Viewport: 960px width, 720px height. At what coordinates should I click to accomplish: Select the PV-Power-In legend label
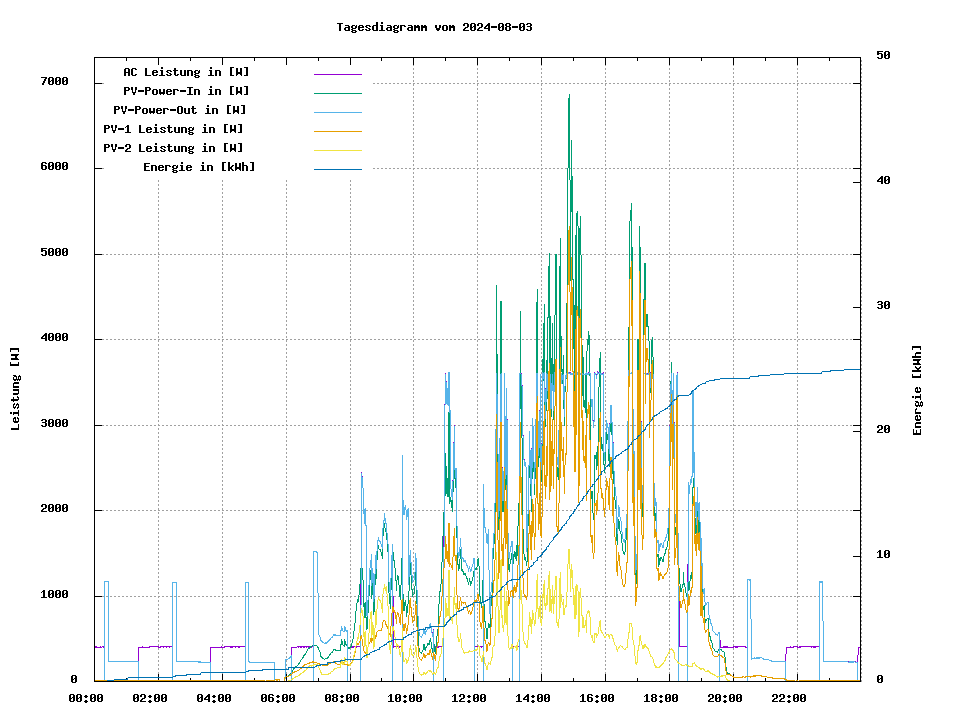click(193, 91)
